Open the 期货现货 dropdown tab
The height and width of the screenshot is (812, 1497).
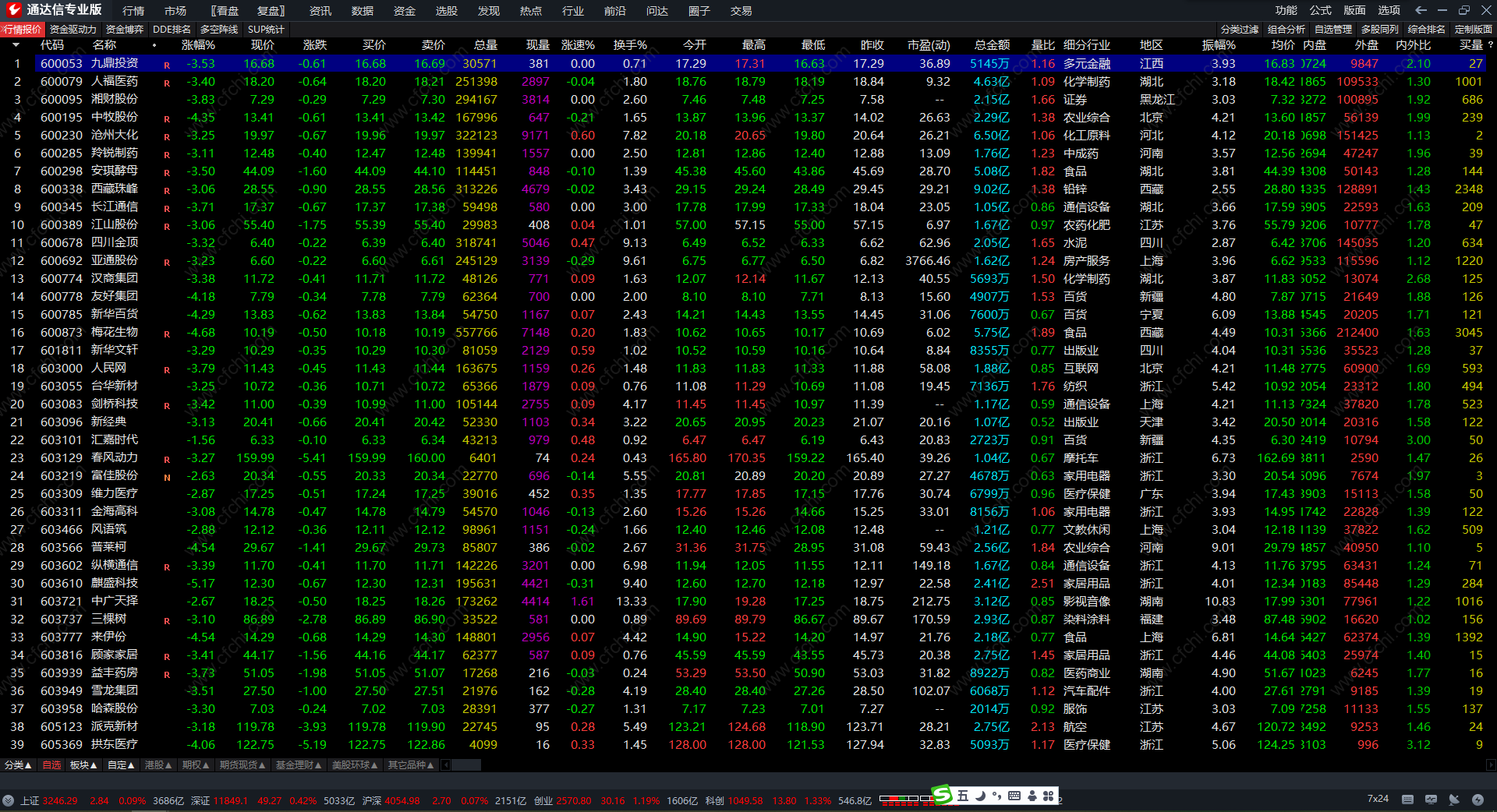point(242,765)
